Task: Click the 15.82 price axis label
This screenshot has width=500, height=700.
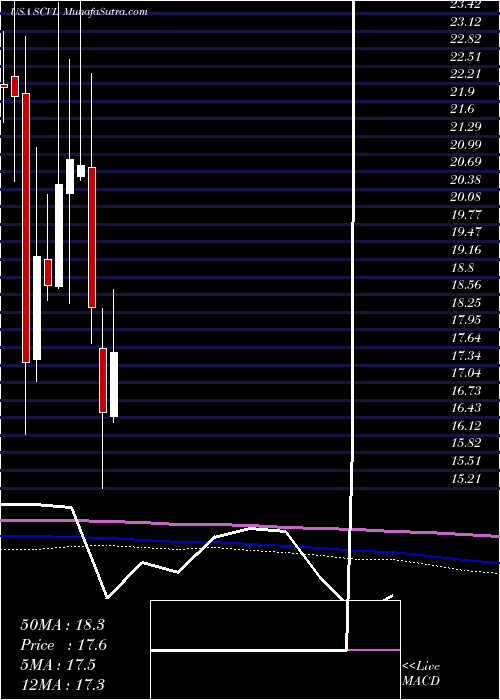Action: pyautogui.click(x=466, y=444)
